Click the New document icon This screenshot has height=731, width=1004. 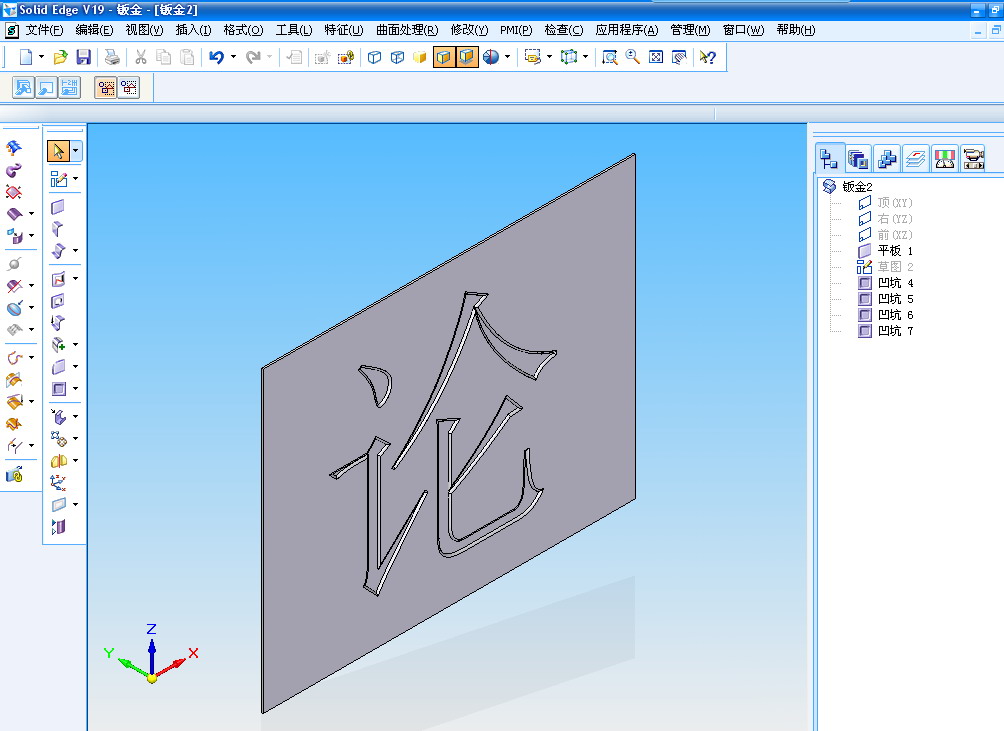point(26,57)
